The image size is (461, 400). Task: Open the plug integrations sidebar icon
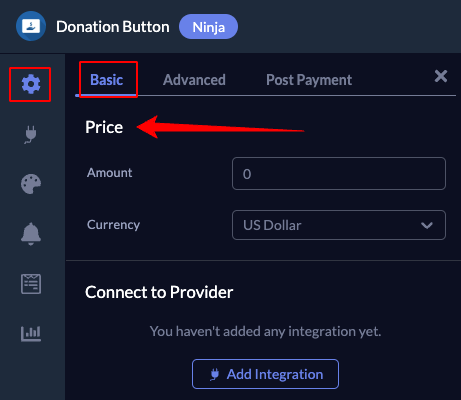30,134
